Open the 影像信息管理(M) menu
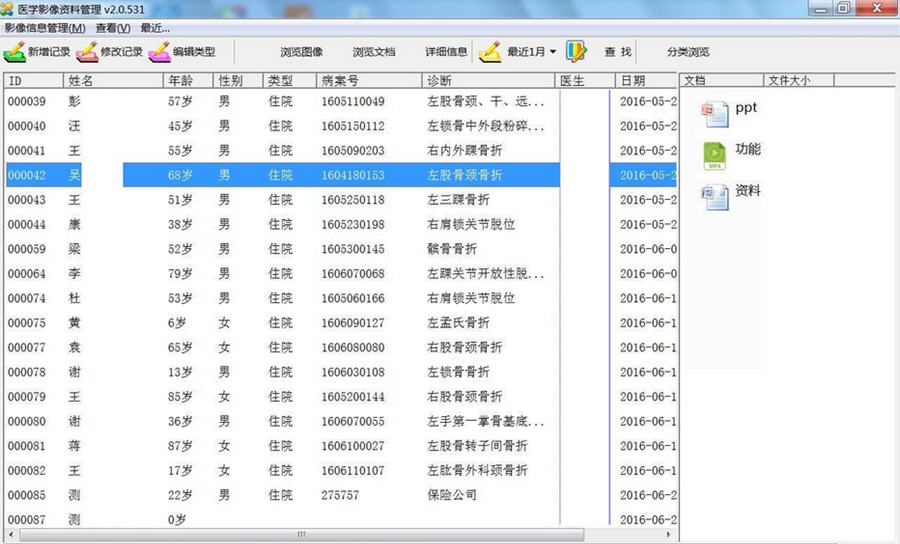The height and width of the screenshot is (544, 900). [45, 28]
